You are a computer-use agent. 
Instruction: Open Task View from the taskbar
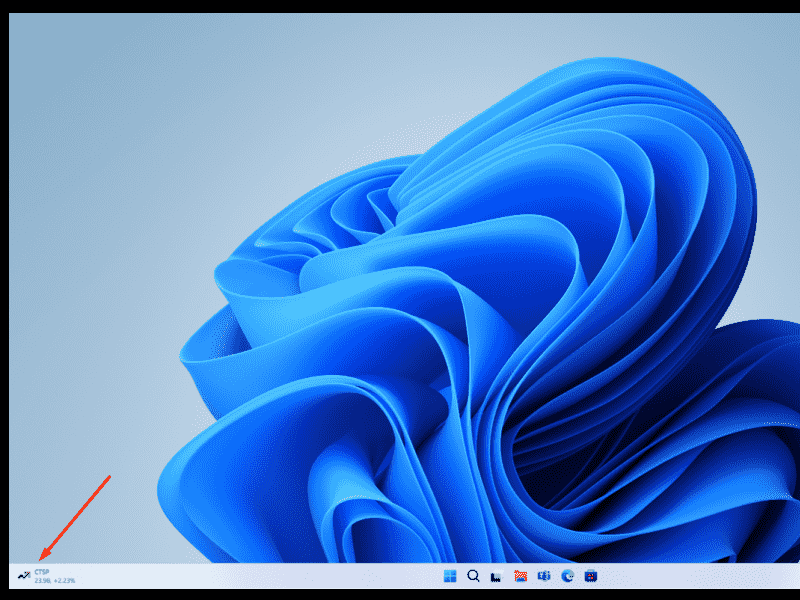coord(497,576)
